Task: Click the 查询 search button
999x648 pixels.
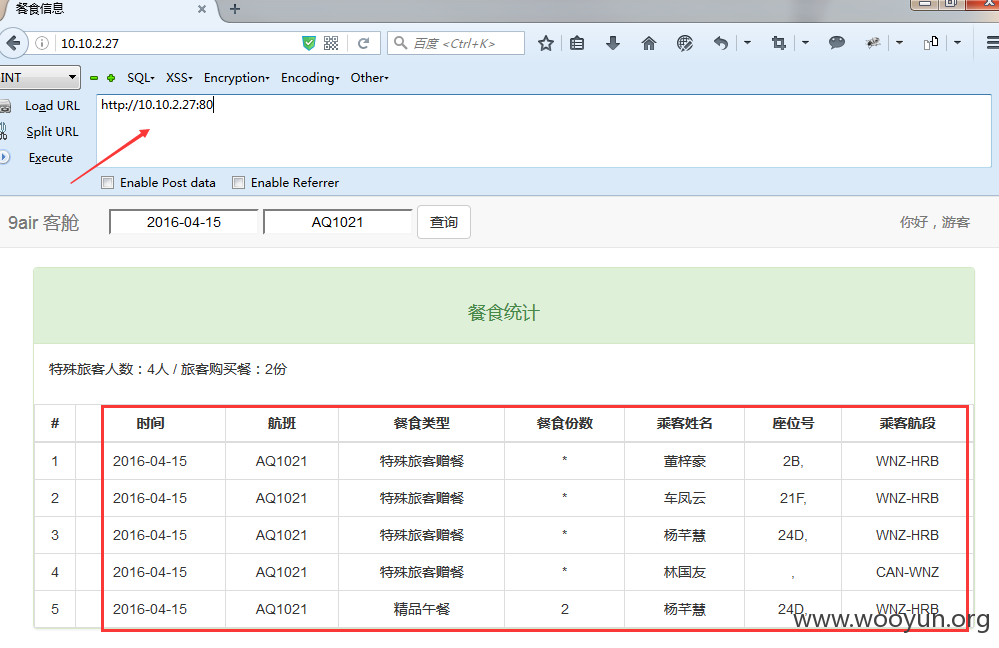Action: click(443, 222)
